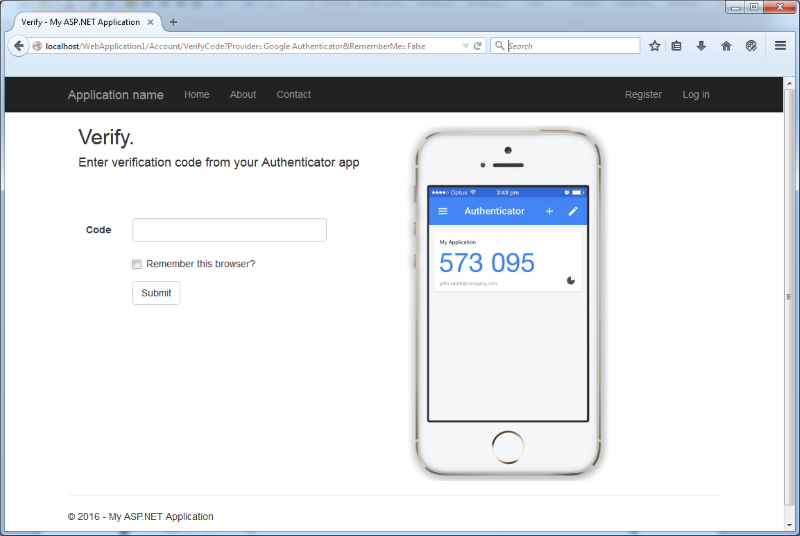Maximize the browser window
Viewport: 800px width, 536px height.
point(754,7)
